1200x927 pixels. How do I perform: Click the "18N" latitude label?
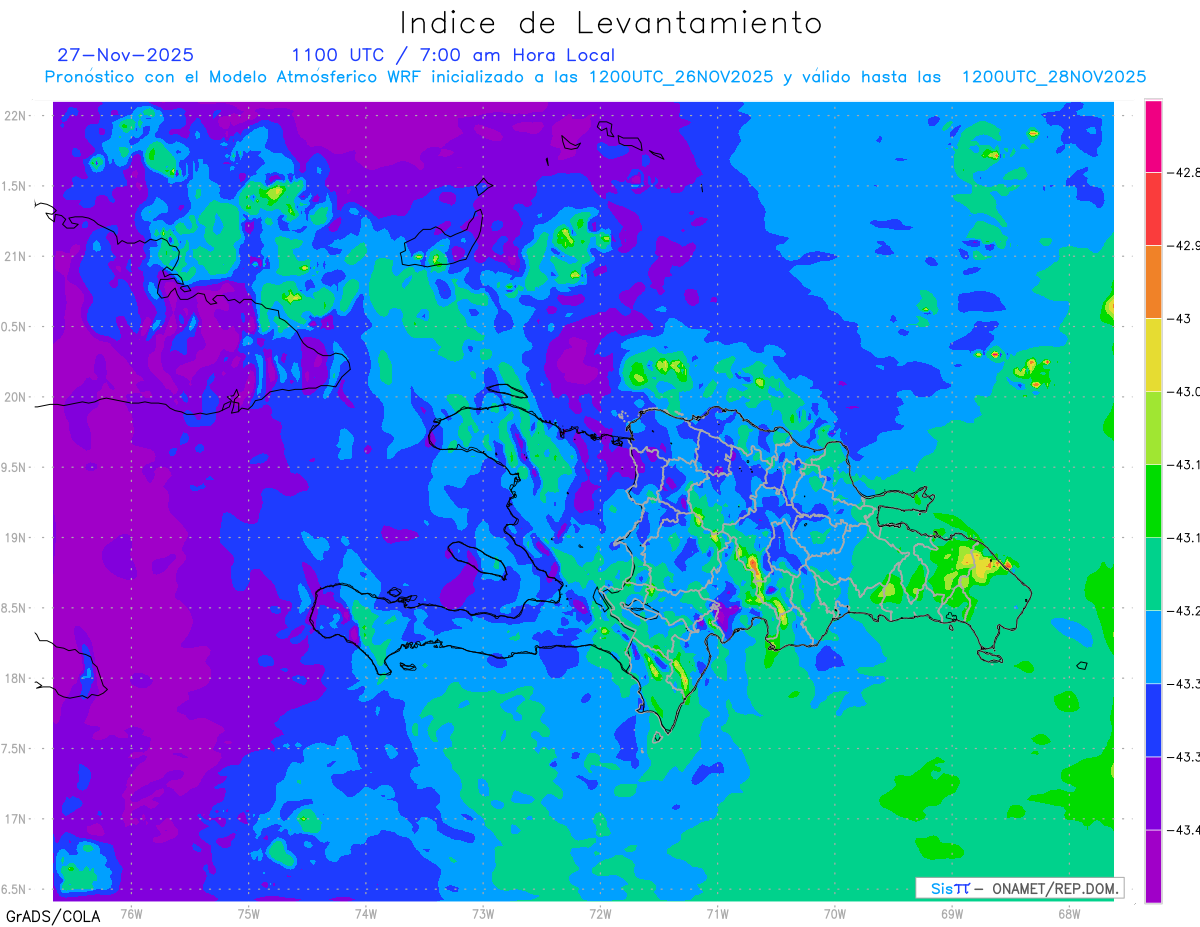[15, 678]
